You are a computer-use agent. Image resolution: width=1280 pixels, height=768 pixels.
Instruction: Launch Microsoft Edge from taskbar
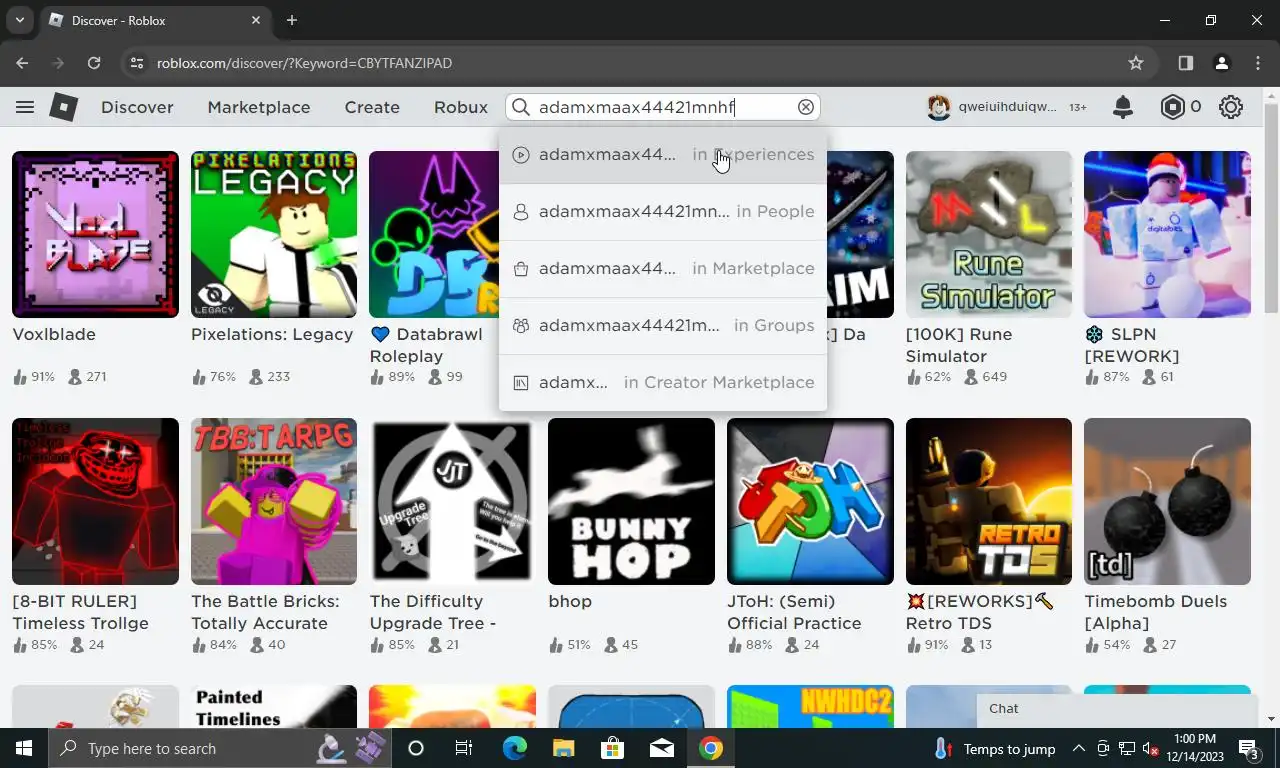coord(514,748)
